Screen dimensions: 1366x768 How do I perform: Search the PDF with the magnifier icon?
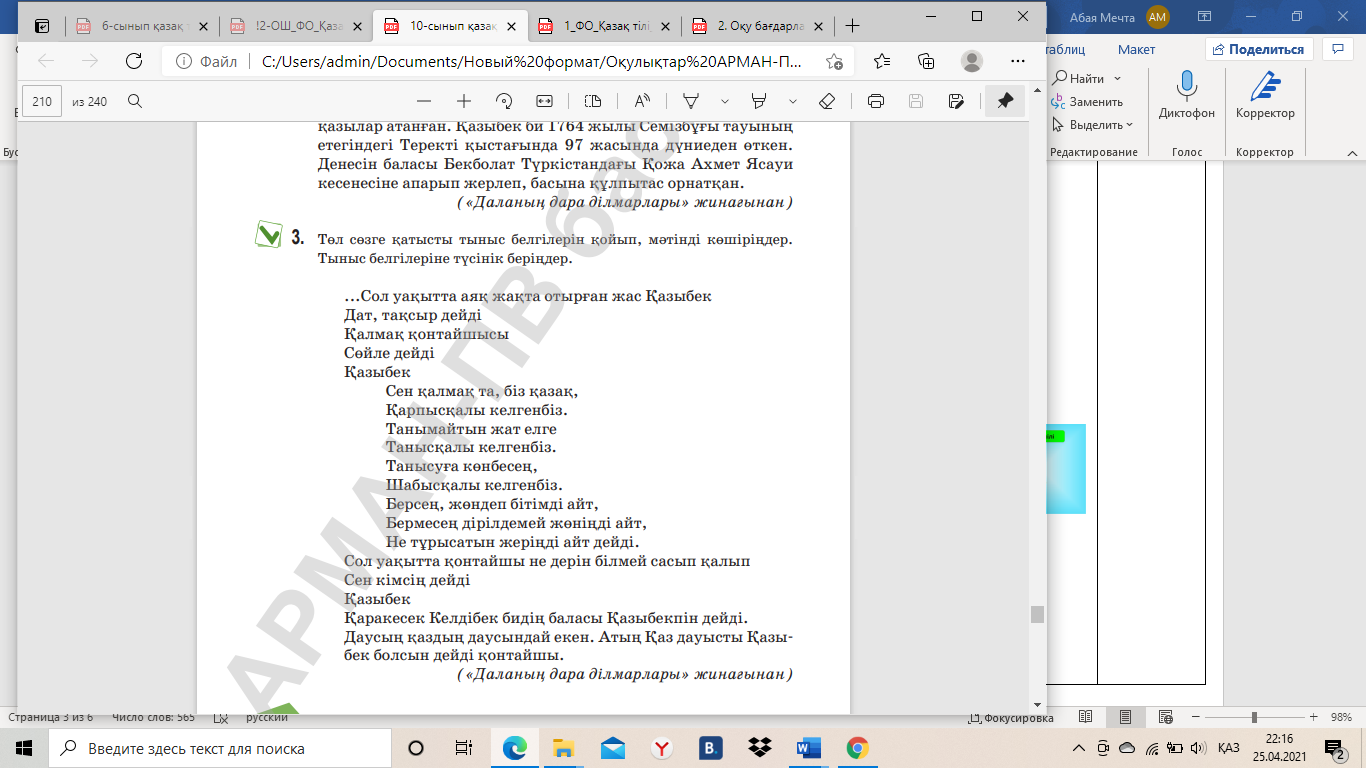click(135, 101)
